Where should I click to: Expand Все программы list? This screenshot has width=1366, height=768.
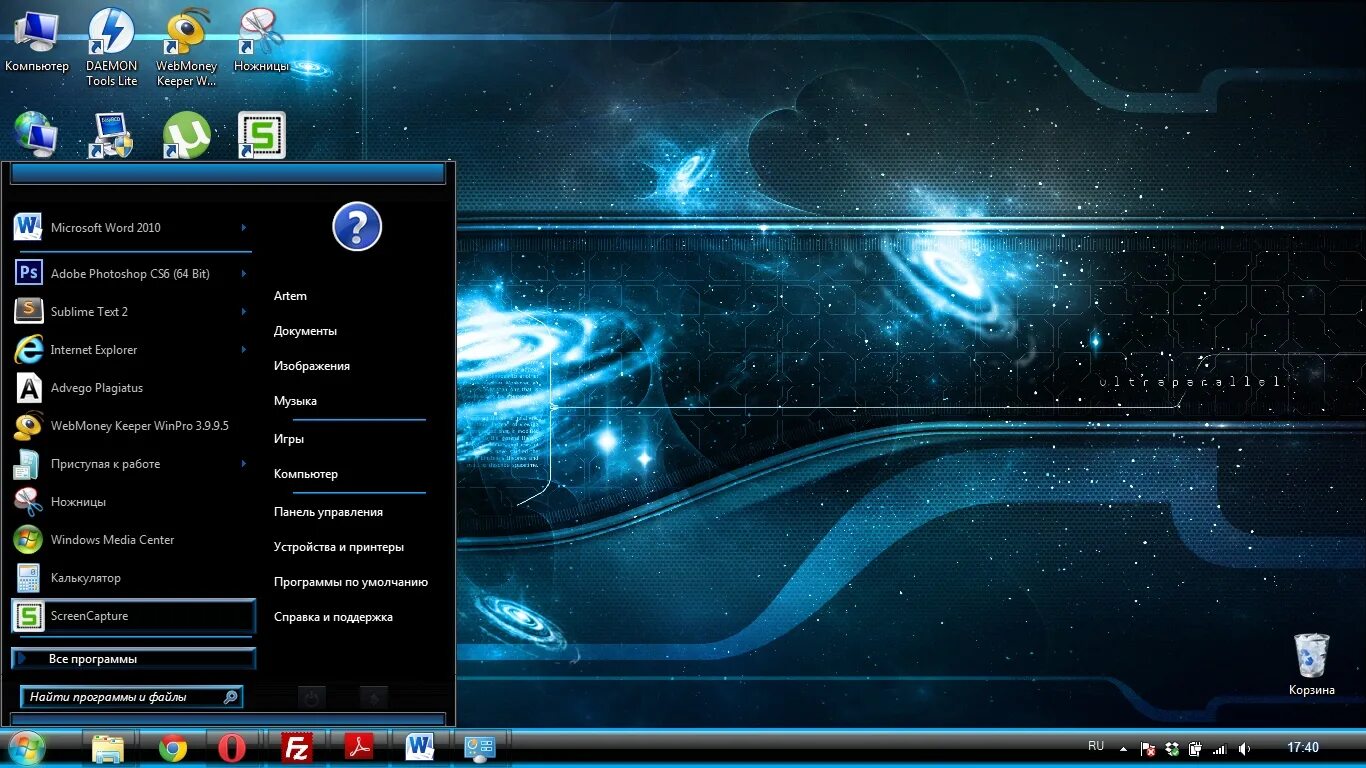click(x=133, y=659)
